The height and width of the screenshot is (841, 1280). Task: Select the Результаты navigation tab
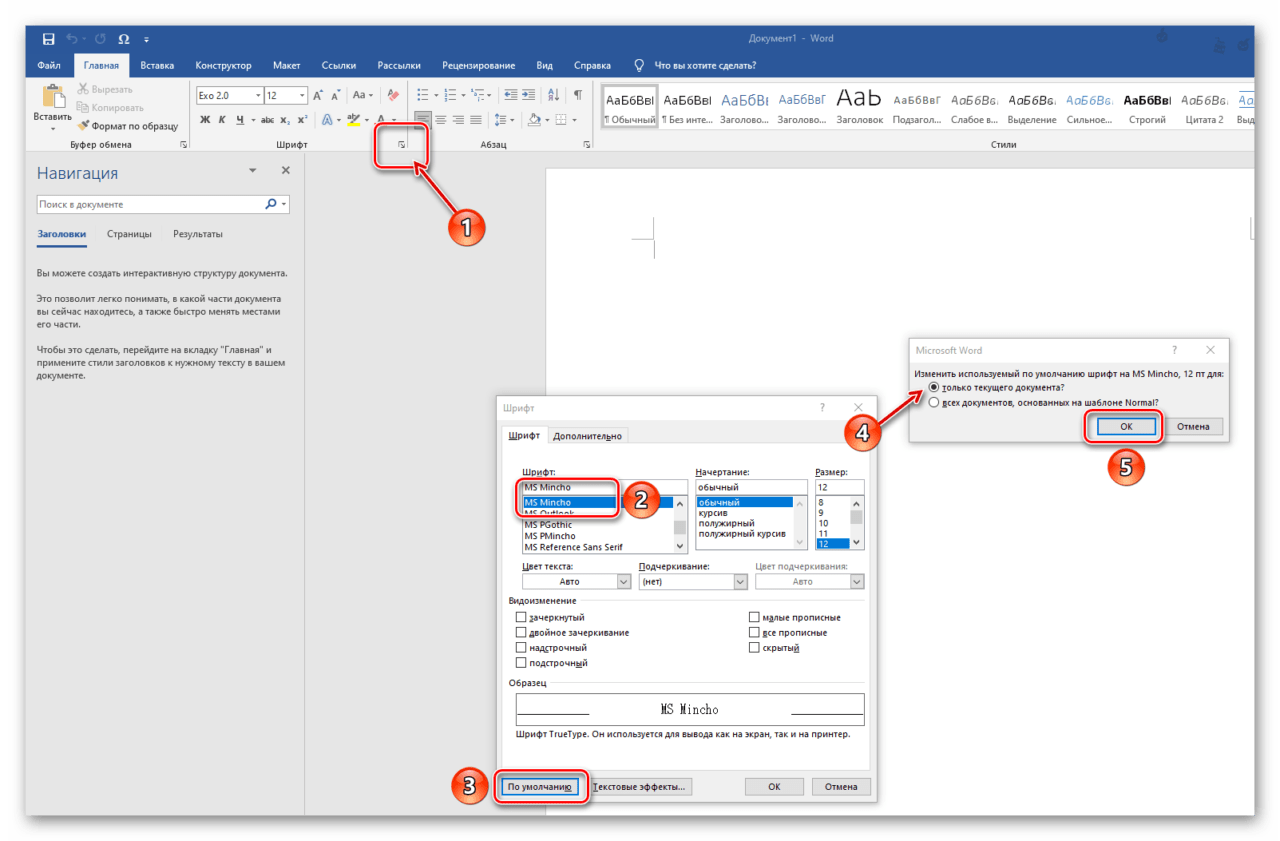[198, 234]
